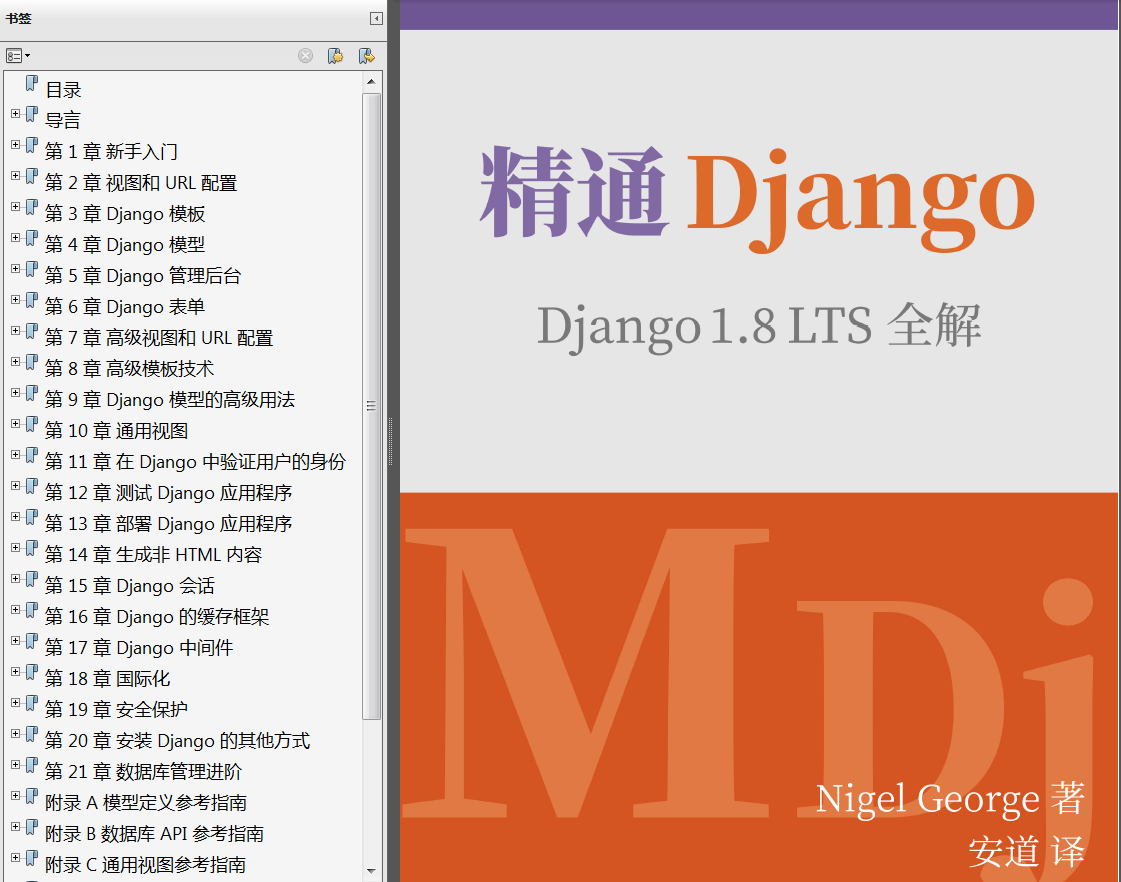Click the bookmarks scrollbar up arrow
Screen dimensions: 1121x882
point(371,81)
